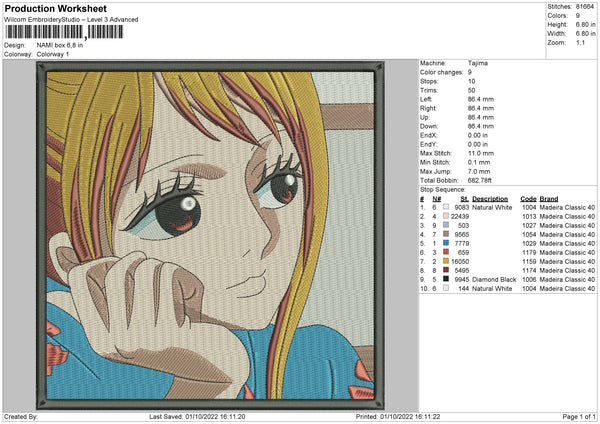Screen dimensions: 600x424
Task: Click the Machine value 'Tajima'
Action: 478,63
